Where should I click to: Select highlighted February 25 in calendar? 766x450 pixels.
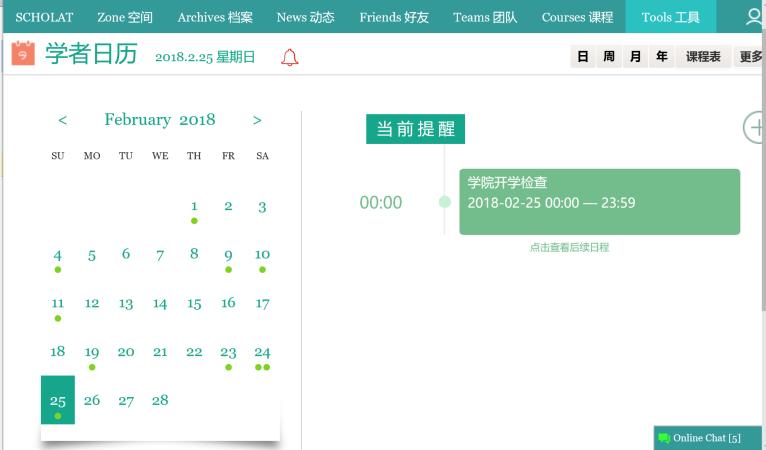point(58,400)
